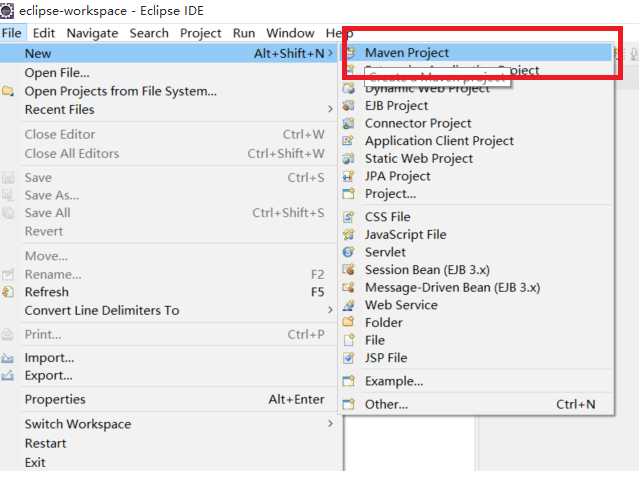639x490 pixels.
Task: Click the Servlet icon
Action: click(x=349, y=252)
